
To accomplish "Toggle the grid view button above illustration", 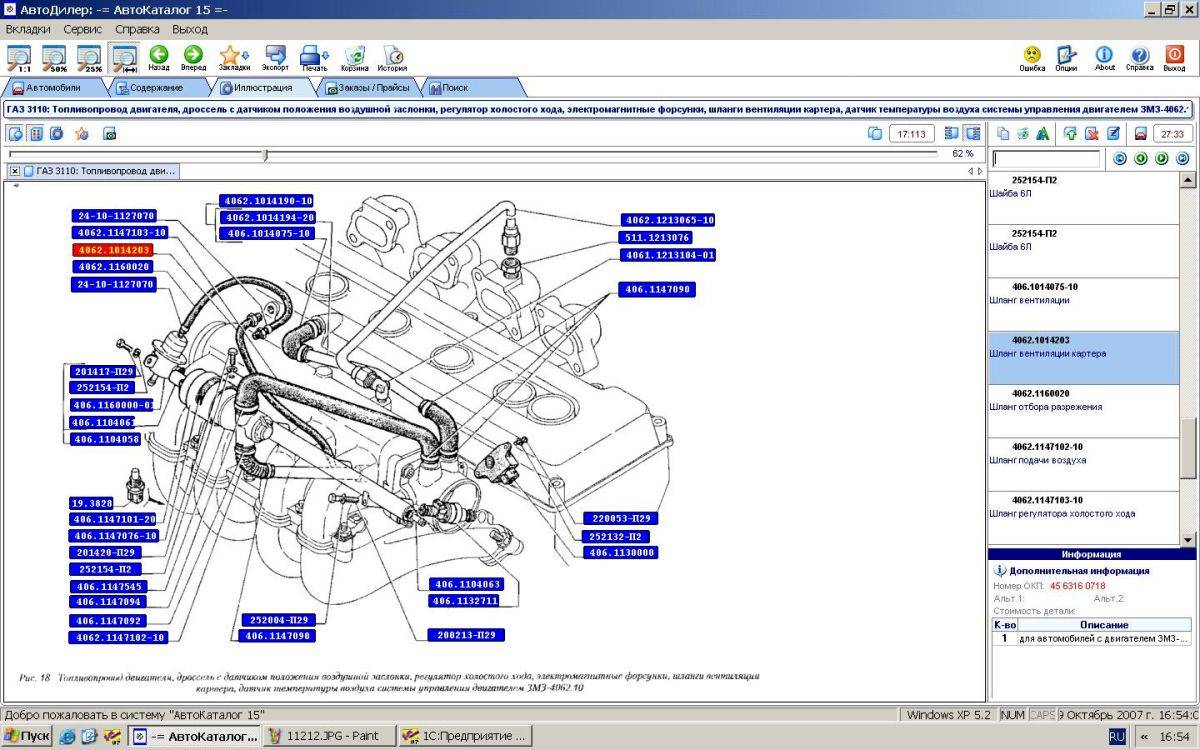I will click(x=36, y=133).
